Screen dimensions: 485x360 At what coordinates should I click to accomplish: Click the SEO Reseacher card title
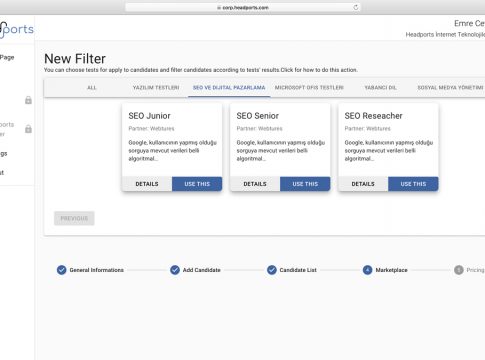[373, 116]
